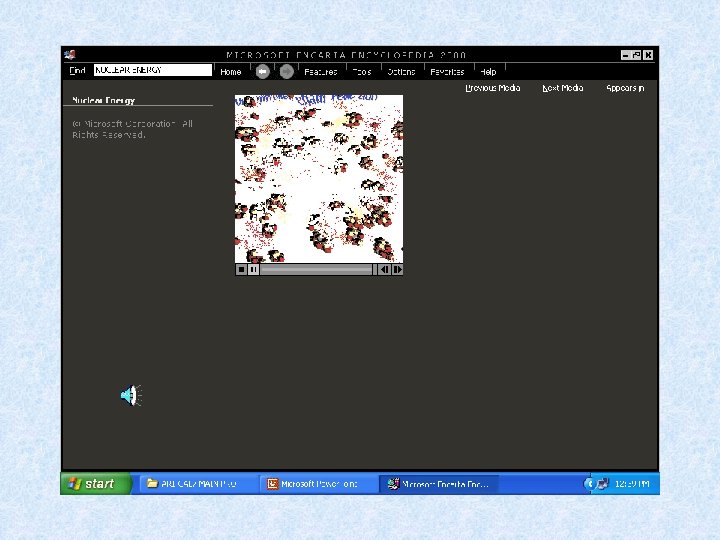
Task: Open the Tools menu
Action: pos(362,72)
